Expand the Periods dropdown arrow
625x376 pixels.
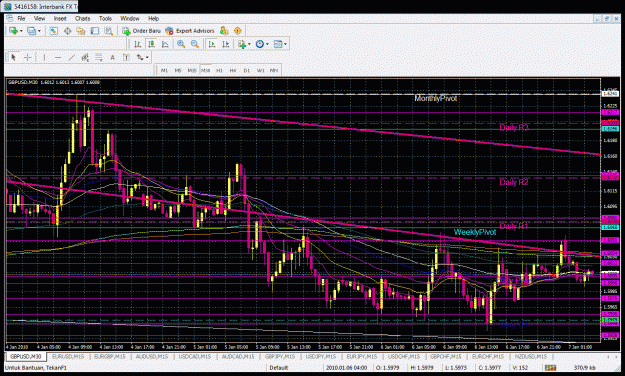point(267,44)
